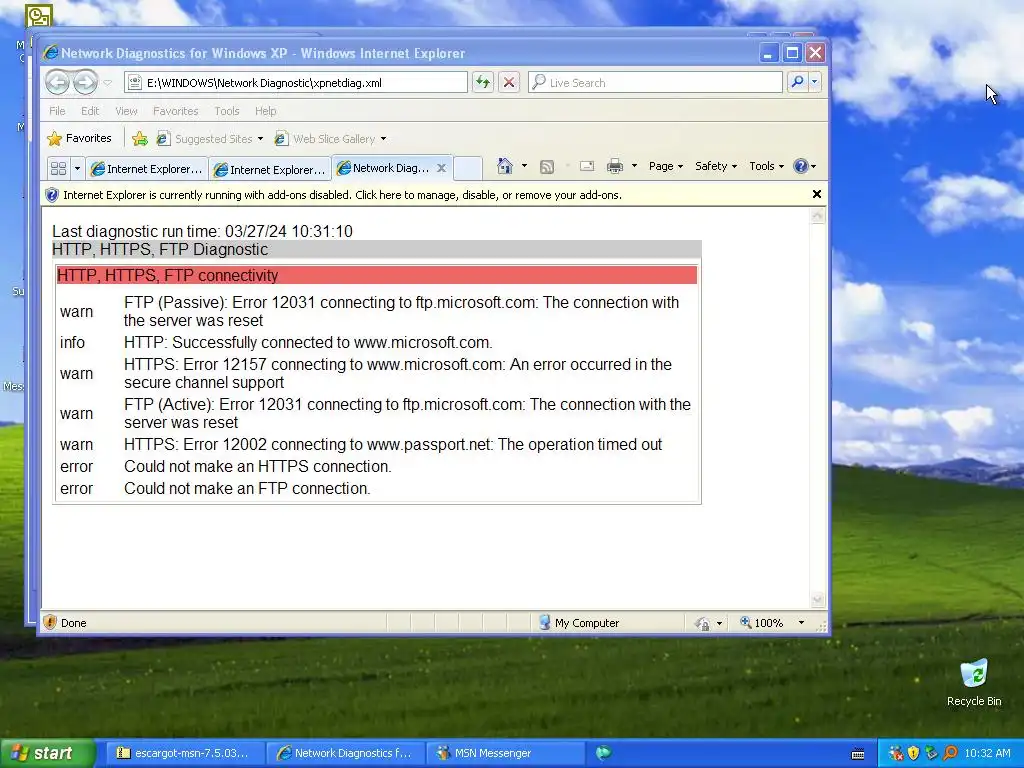Click the Back navigation arrow
1024x768 pixels.
coord(57,82)
